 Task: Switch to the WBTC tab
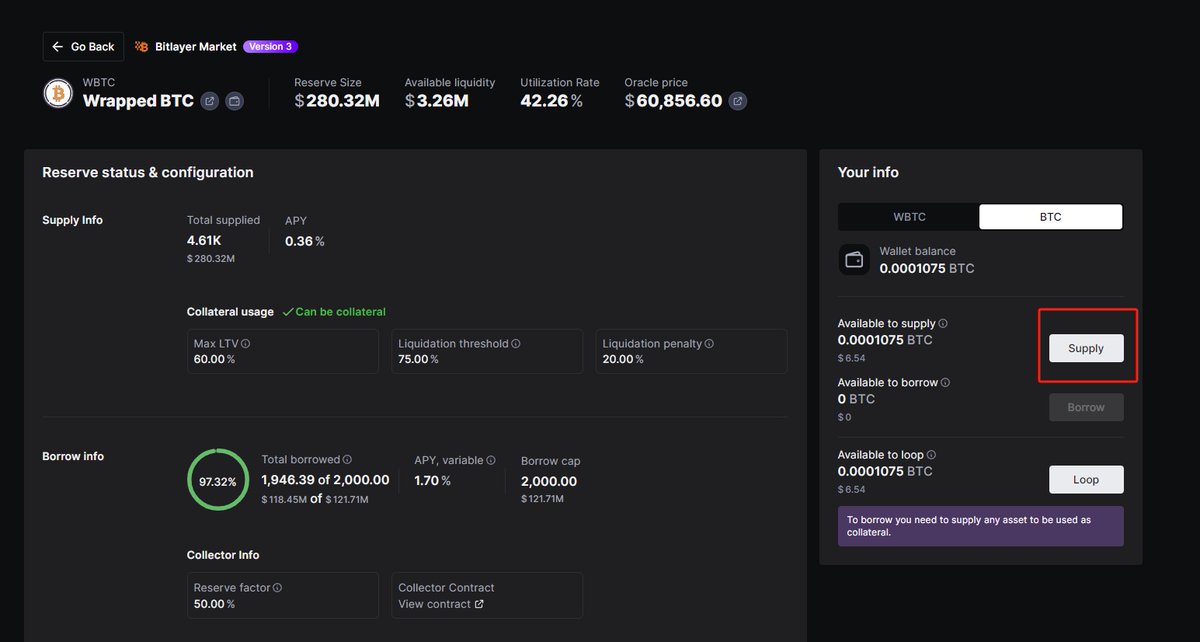coord(909,217)
